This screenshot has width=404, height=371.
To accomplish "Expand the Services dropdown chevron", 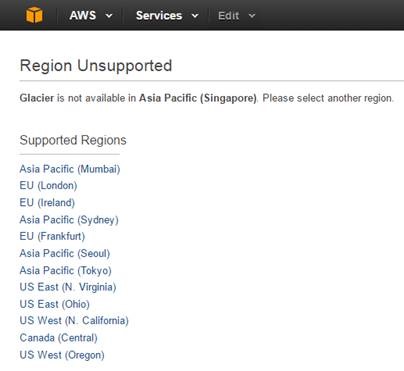I will 195,16.
